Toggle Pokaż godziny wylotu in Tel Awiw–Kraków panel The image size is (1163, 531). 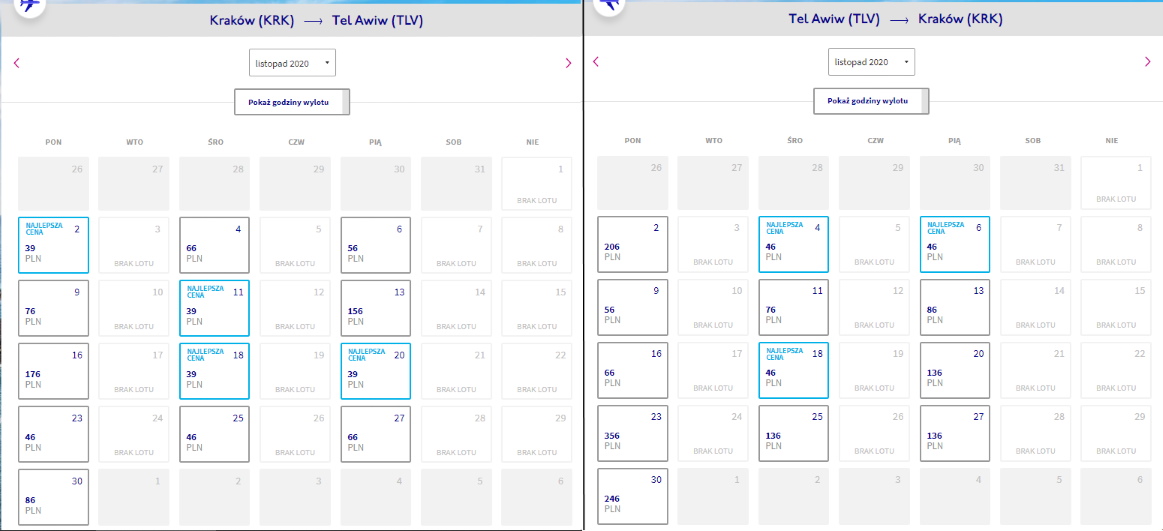tap(872, 101)
